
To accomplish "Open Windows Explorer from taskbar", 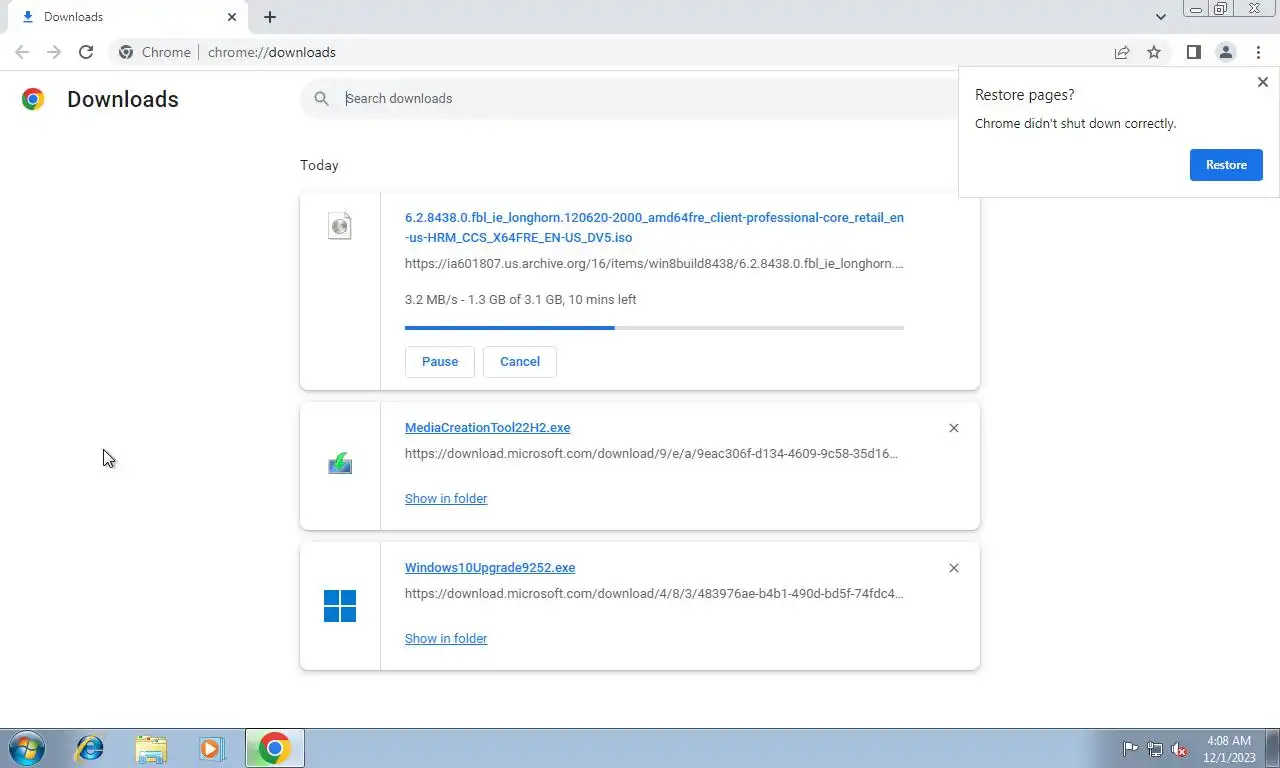I will (x=151, y=748).
